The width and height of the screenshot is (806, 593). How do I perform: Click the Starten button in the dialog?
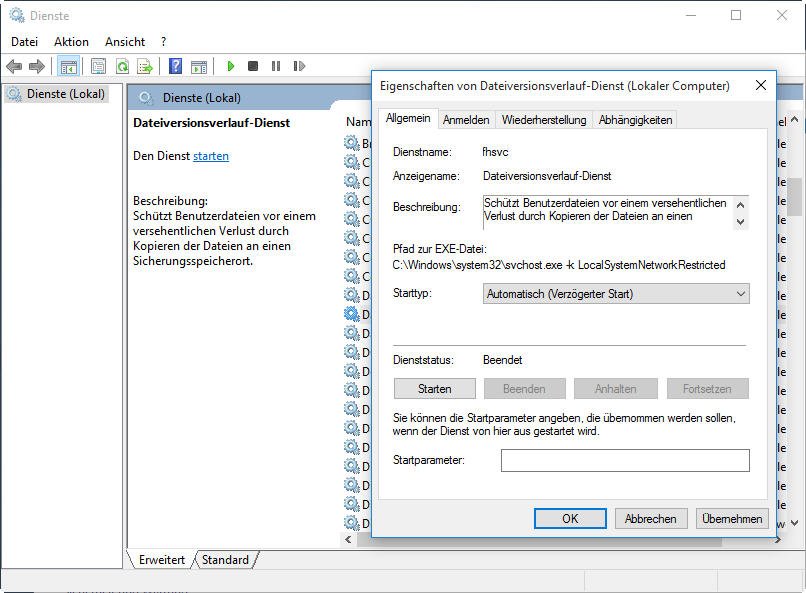pyautogui.click(x=434, y=389)
